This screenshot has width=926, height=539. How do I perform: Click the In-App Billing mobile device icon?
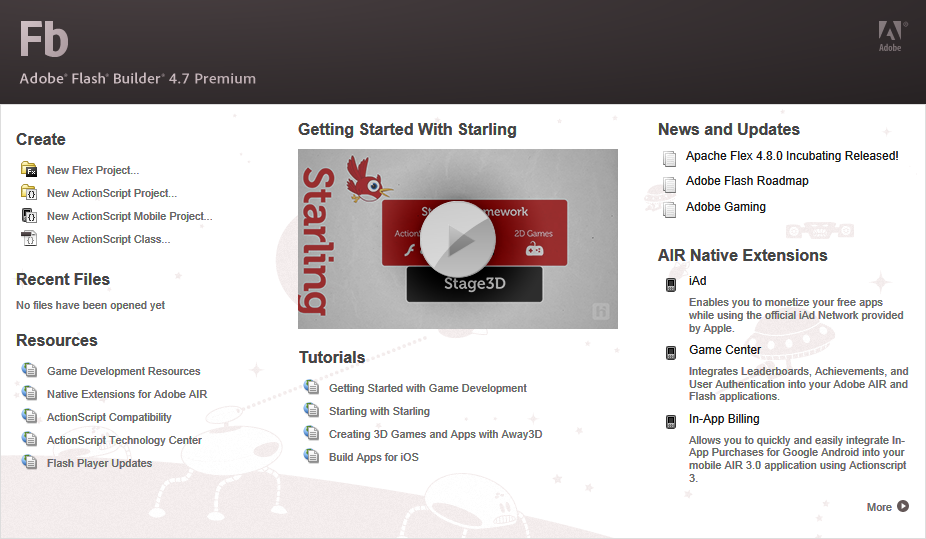671,422
